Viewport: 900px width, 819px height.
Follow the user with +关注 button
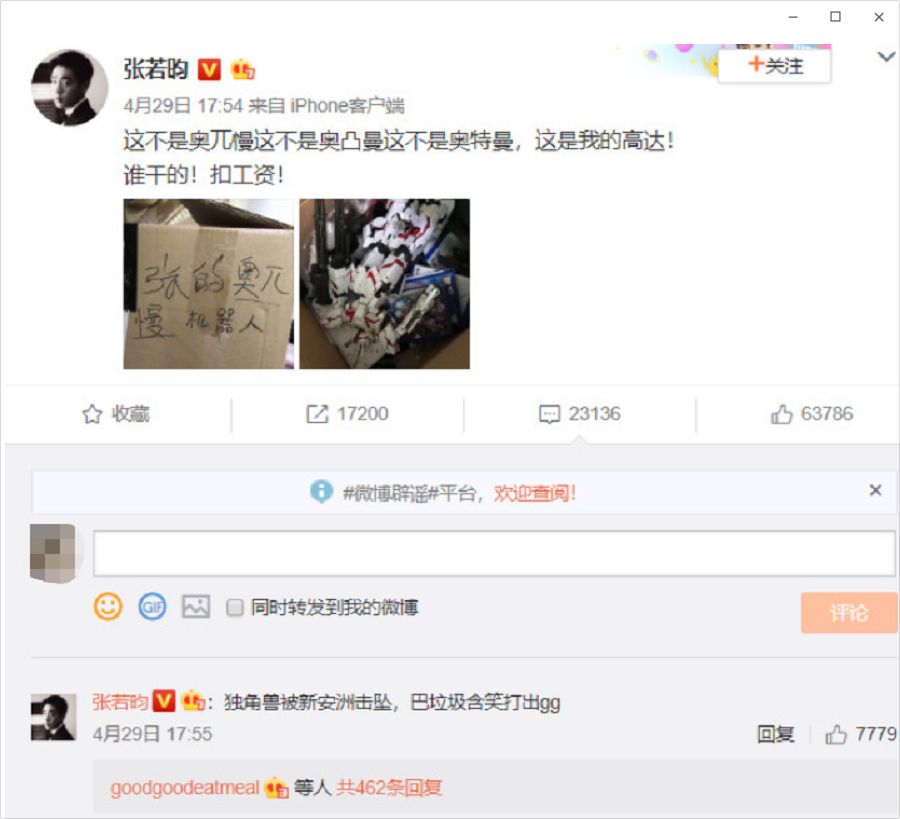pos(774,65)
